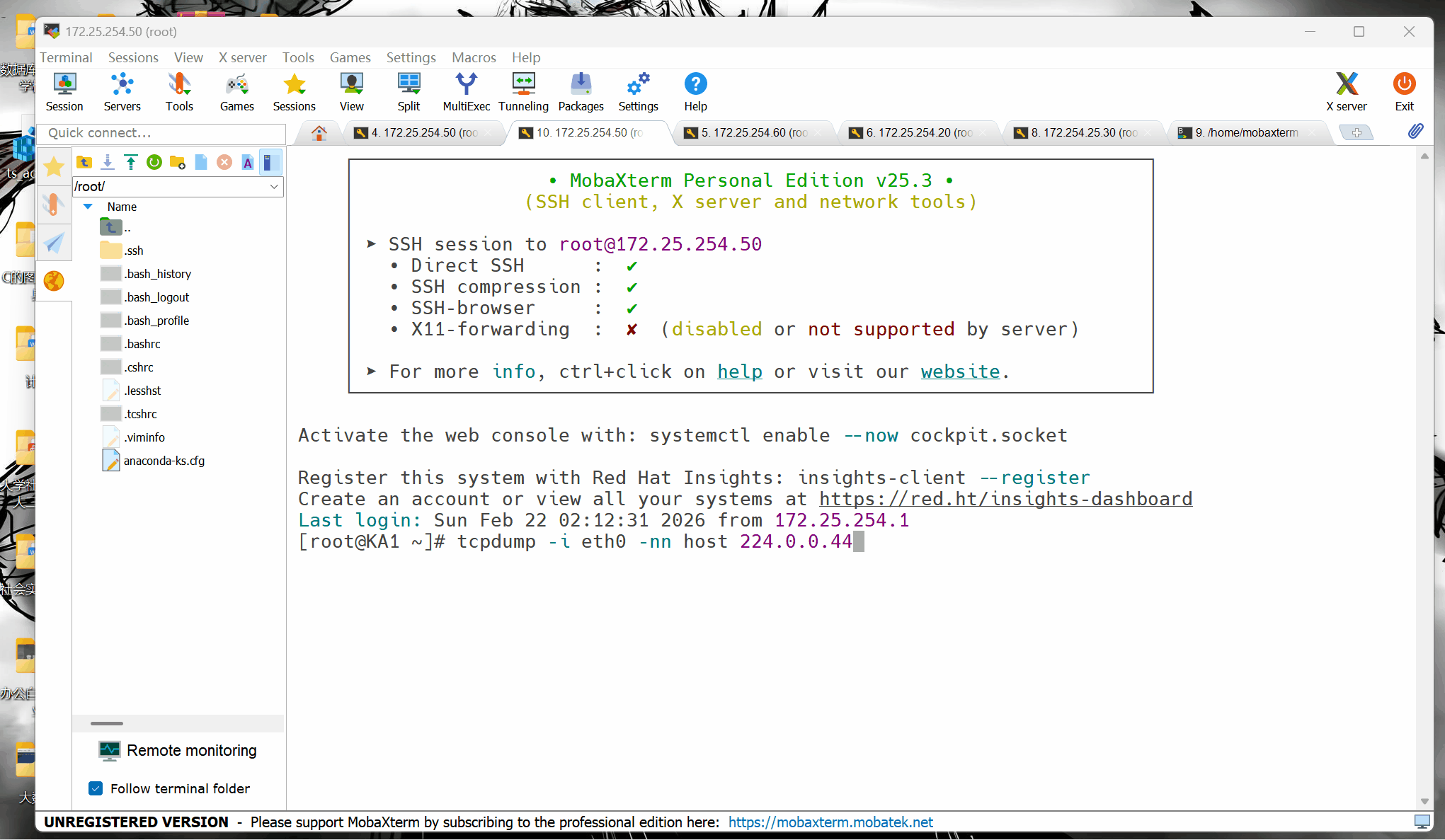The height and width of the screenshot is (840, 1445).
Task: Collapse the Name column tree arrow
Action: 88,207
